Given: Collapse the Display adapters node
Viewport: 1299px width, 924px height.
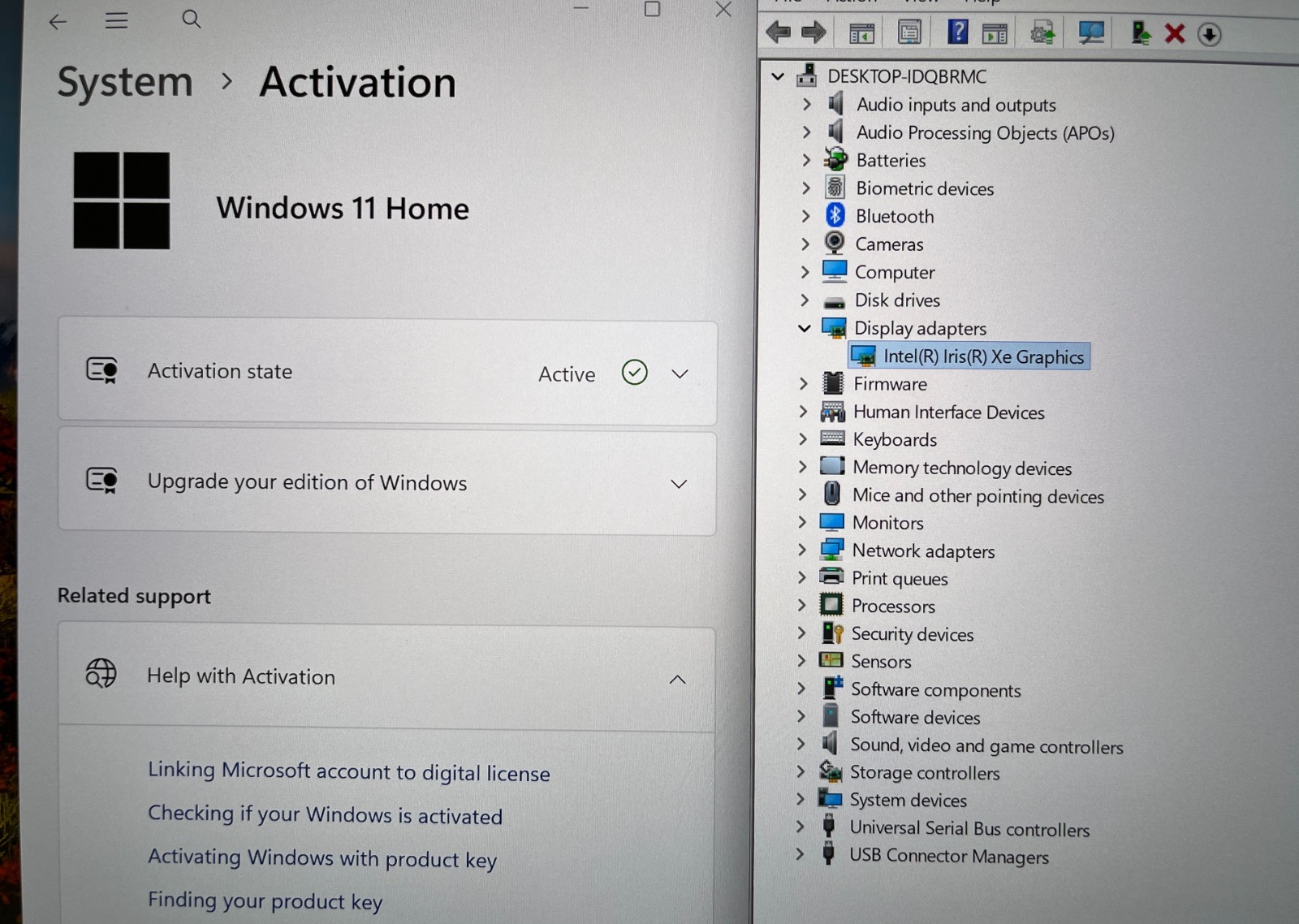Looking at the screenshot, I should 804,328.
